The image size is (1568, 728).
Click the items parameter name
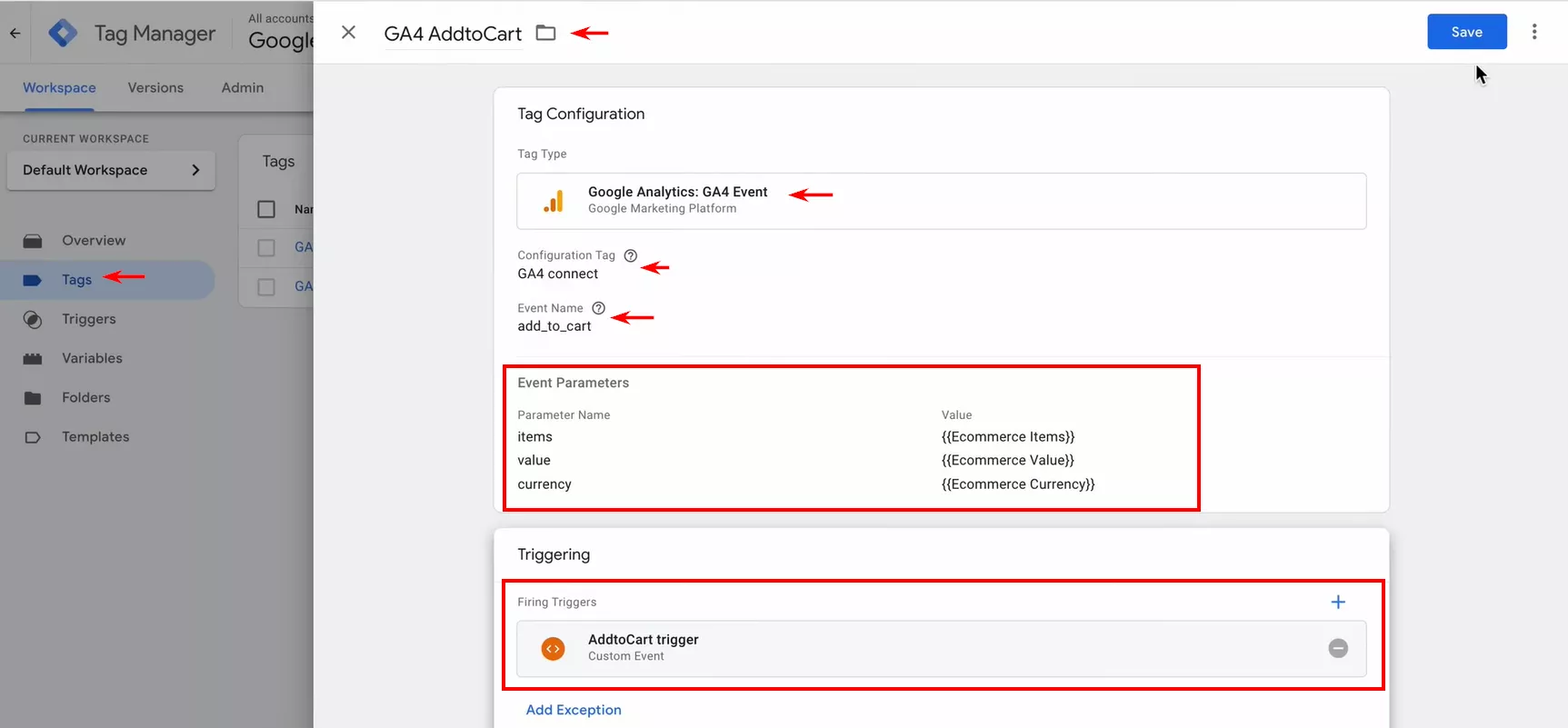click(534, 437)
